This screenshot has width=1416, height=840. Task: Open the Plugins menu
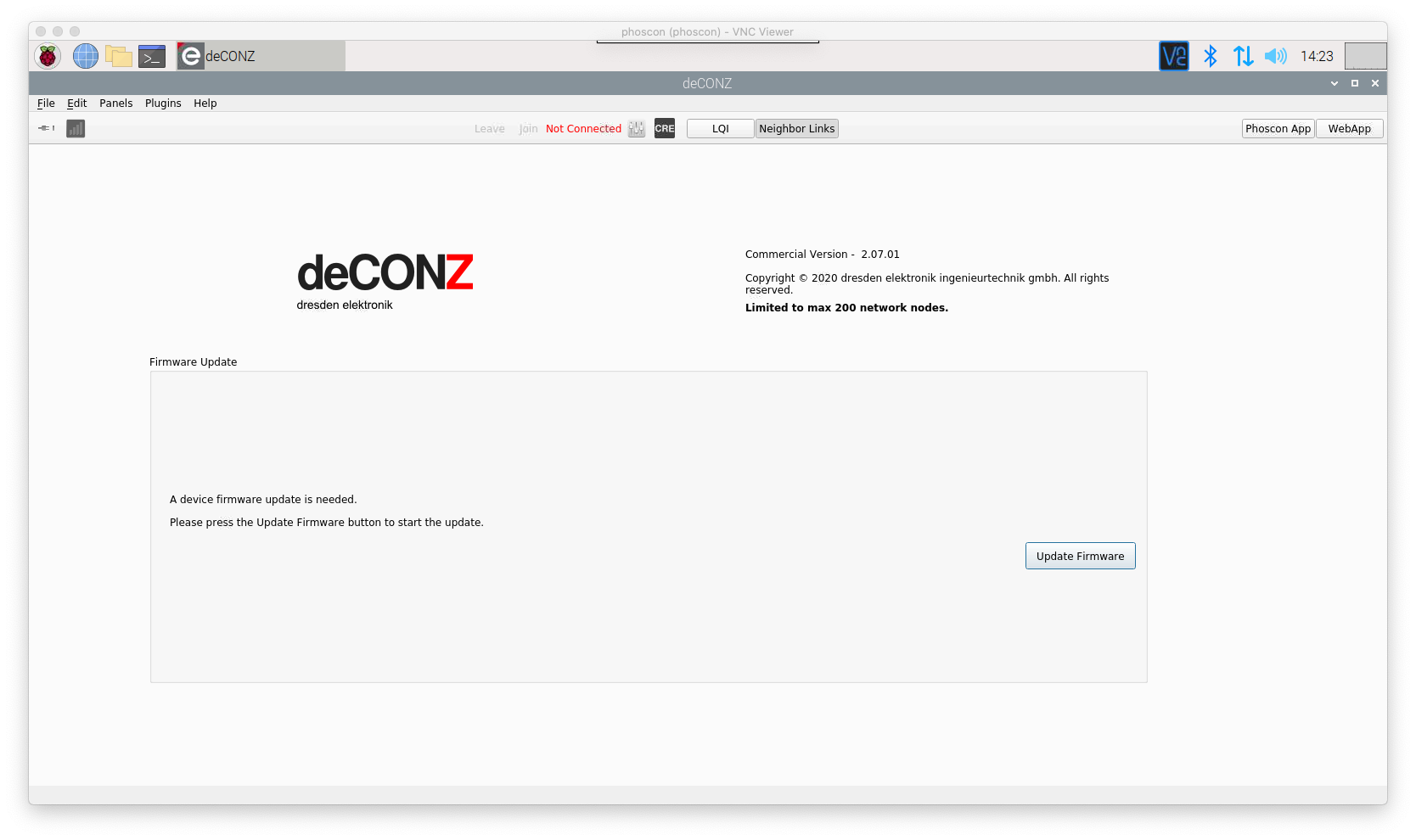[162, 103]
